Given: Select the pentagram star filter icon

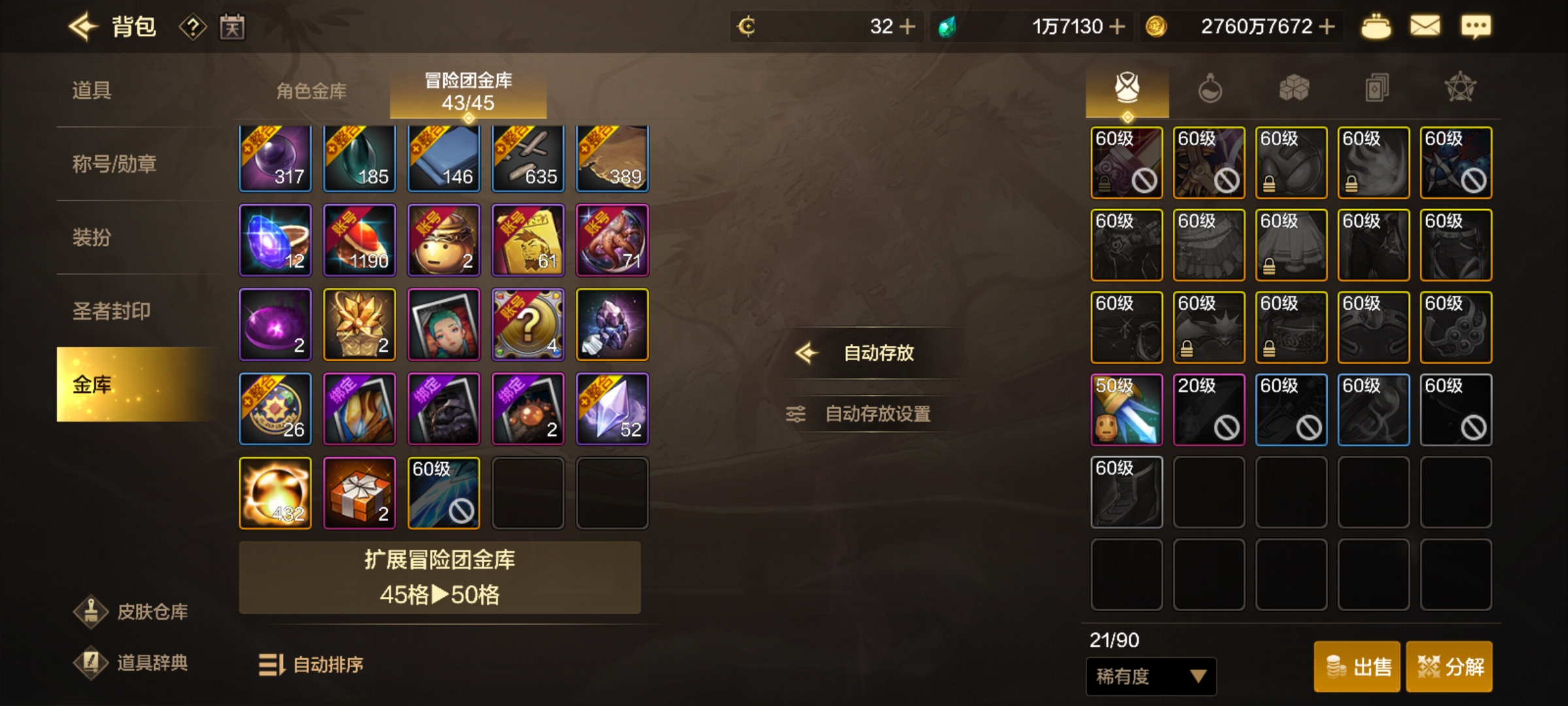Looking at the screenshot, I should pos(1460,88).
